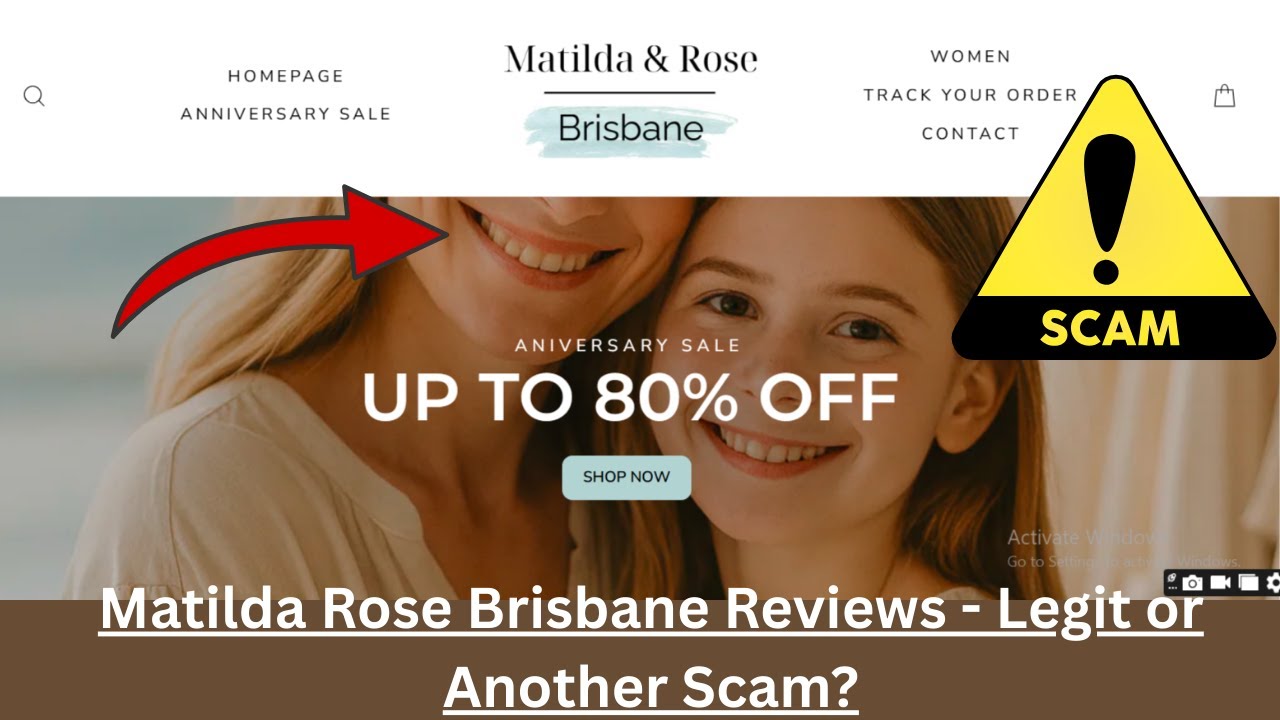1280x720 pixels.
Task: Go to HOMEPAGE menu item
Action: tap(285, 76)
